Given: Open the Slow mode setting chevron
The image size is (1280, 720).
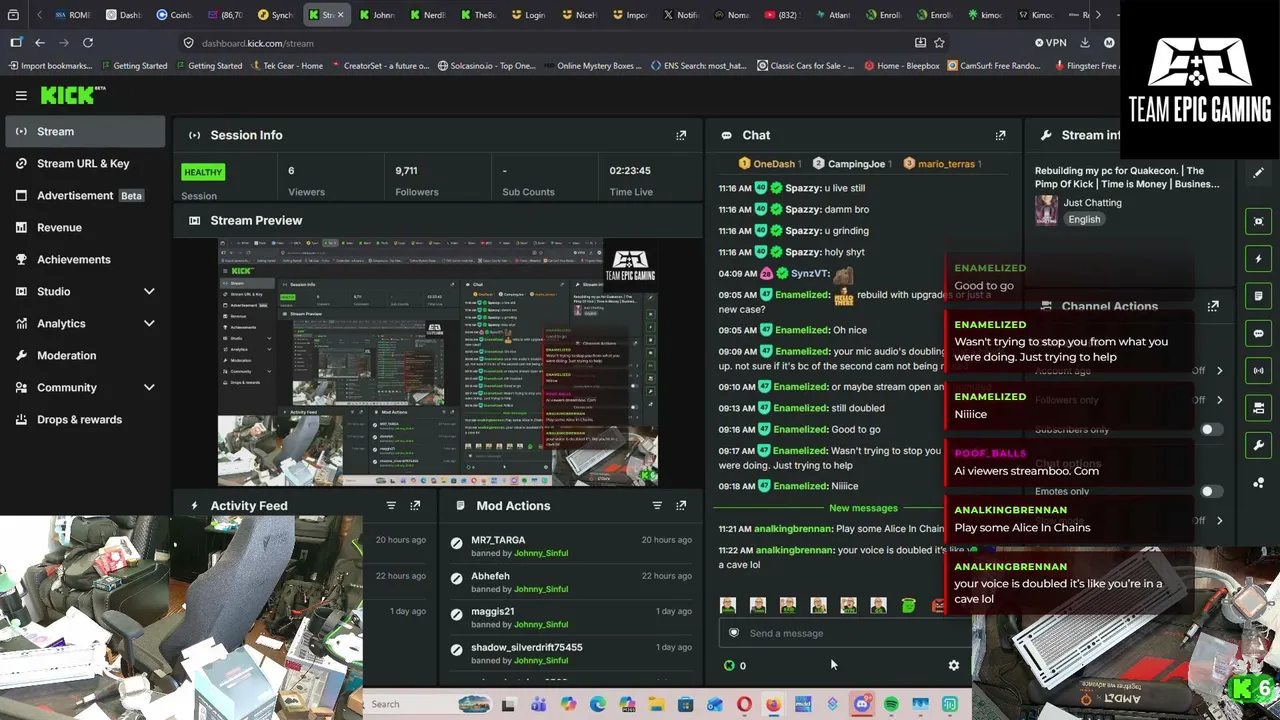Looking at the screenshot, I should pyautogui.click(x=1219, y=520).
